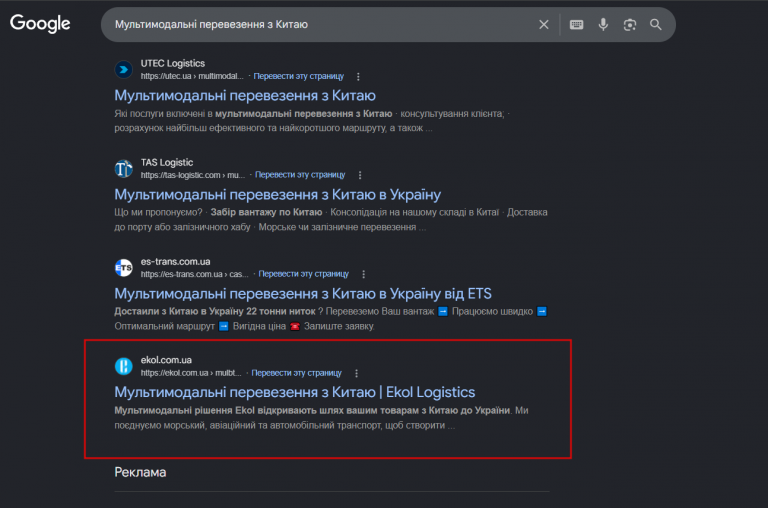Click the https://ekol.com.ua URL breadcrumb
768x508 pixels.
click(191, 373)
